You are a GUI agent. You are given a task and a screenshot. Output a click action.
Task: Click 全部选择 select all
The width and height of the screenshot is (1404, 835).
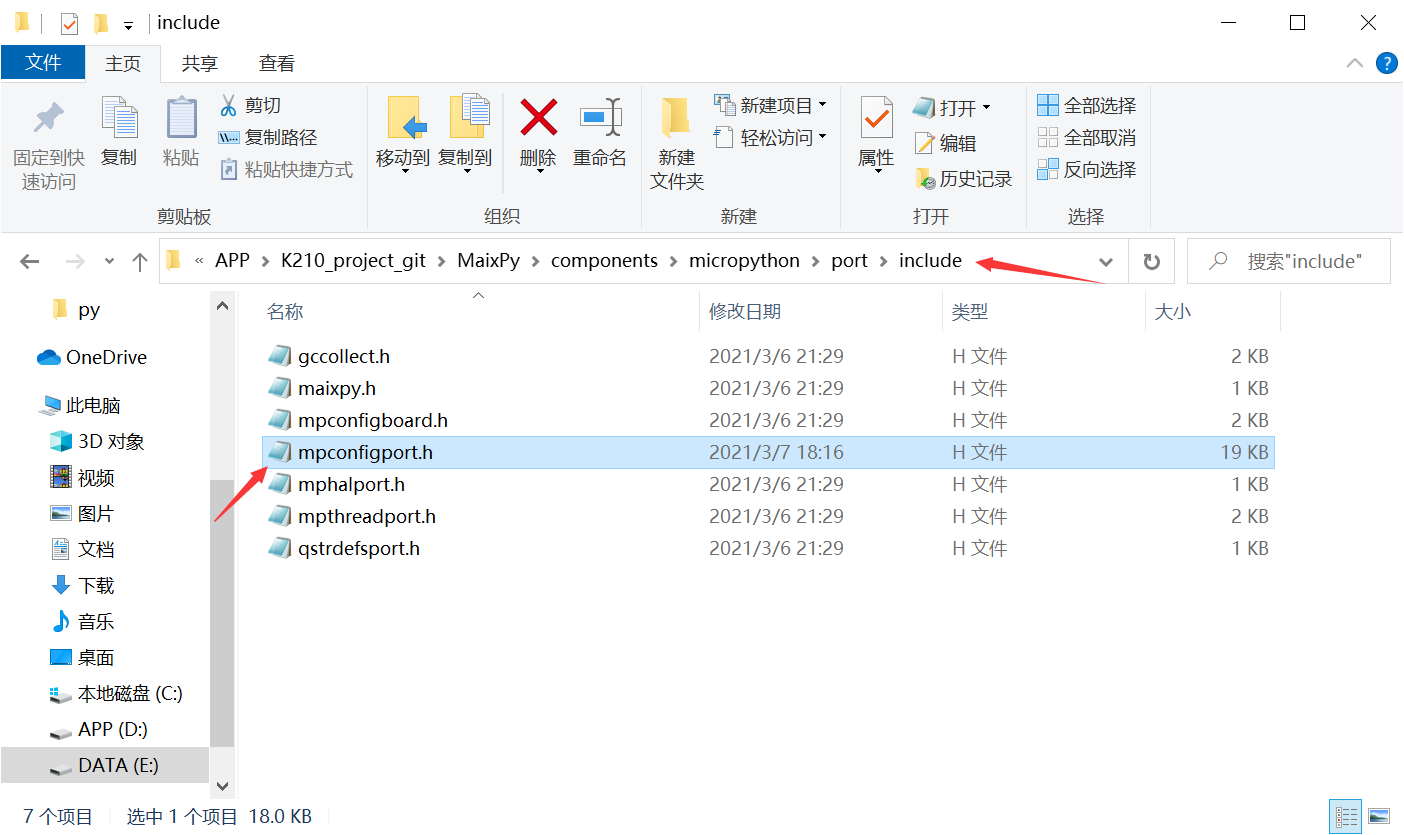pos(1087,105)
